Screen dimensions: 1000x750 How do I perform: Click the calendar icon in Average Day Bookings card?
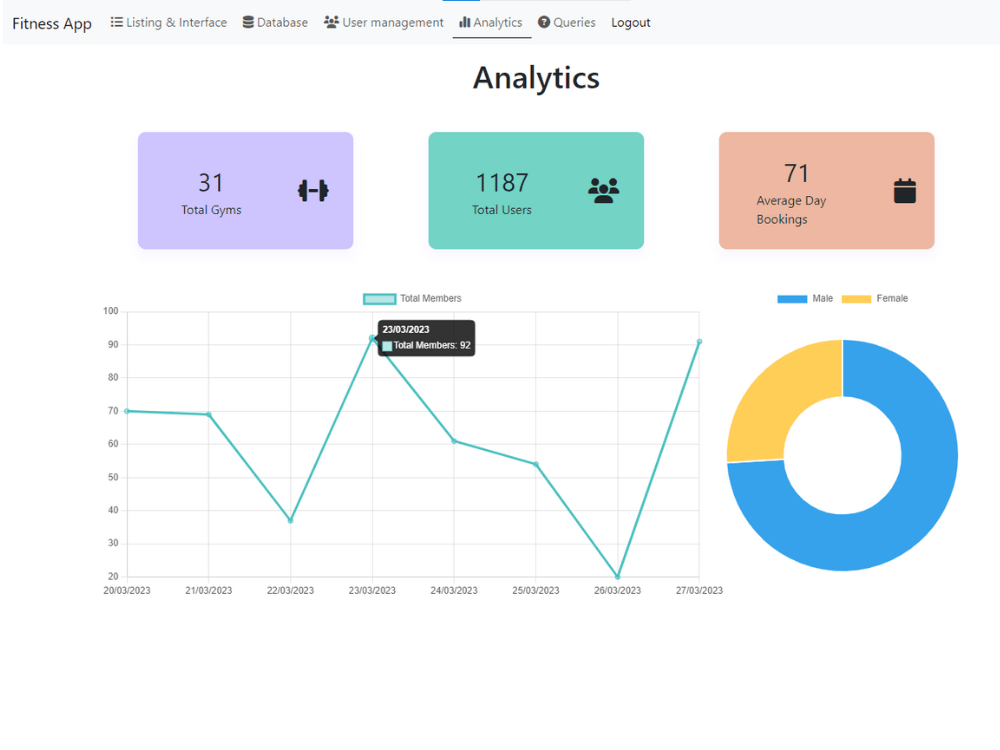(904, 191)
